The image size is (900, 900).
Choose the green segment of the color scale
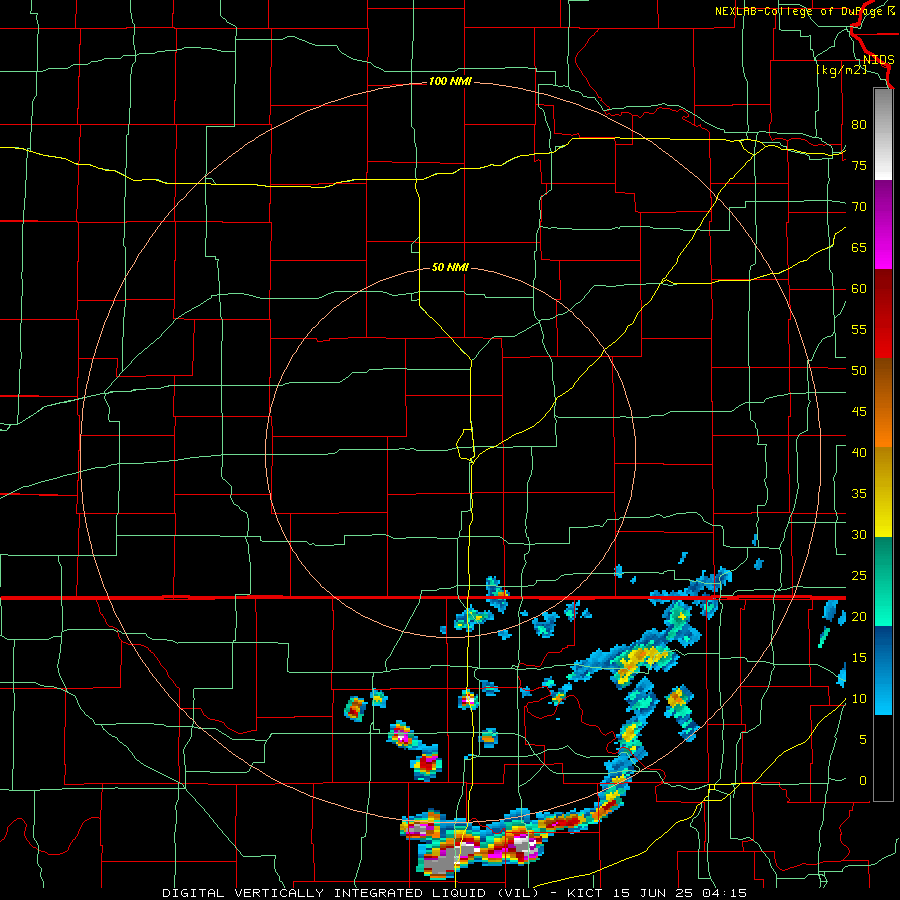[x=883, y=581]
